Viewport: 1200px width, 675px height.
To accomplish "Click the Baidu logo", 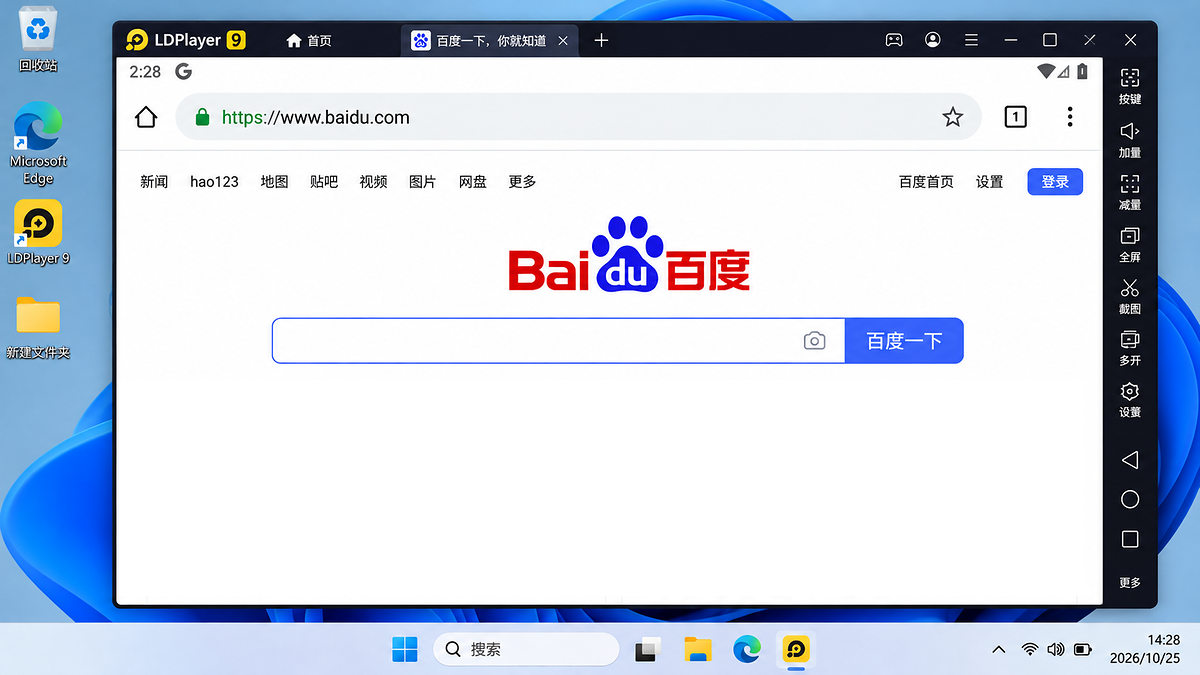I will pyautogui.click(x=629, y=254).
